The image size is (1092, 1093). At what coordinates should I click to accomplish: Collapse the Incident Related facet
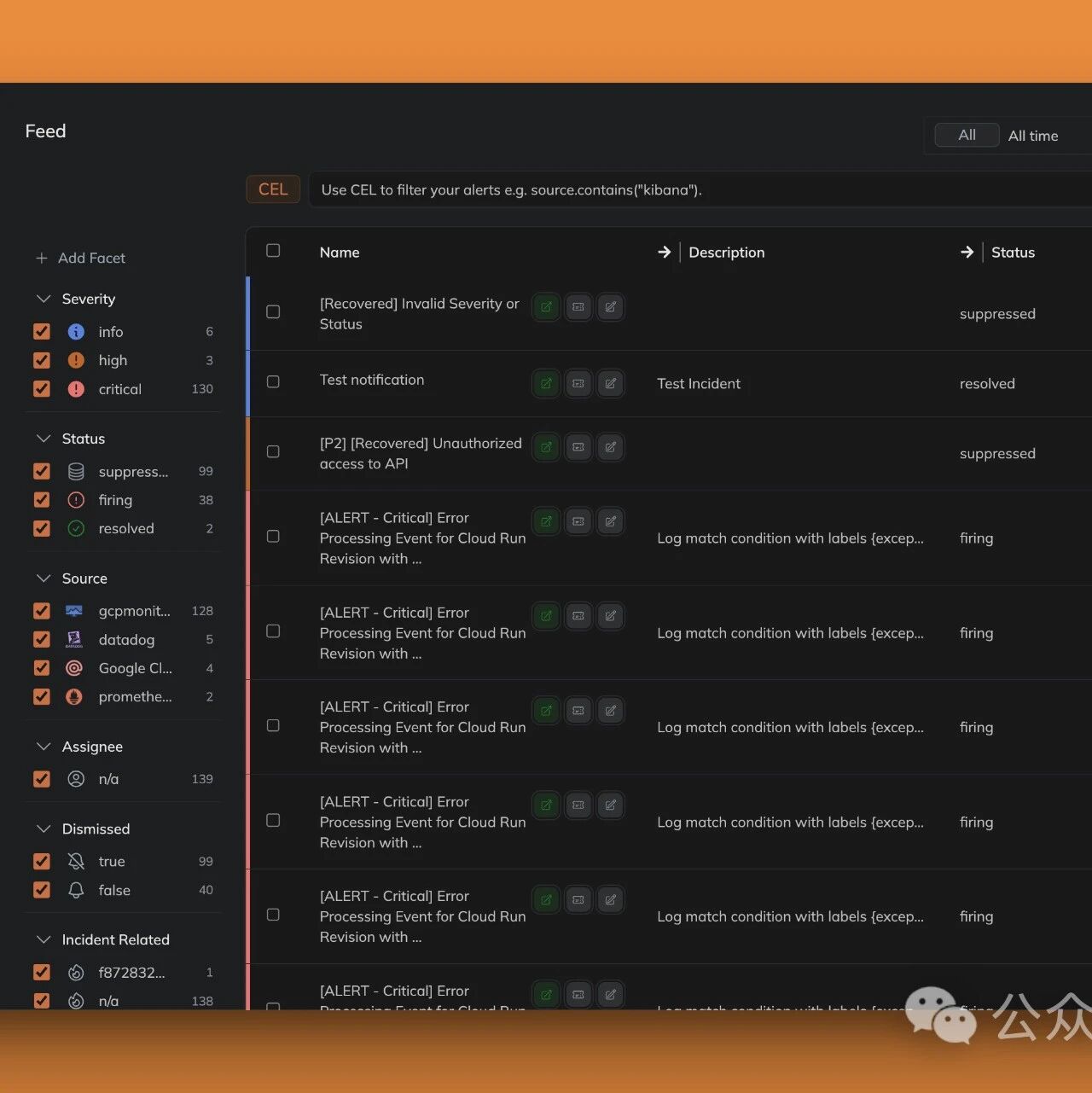click(44, 939)
